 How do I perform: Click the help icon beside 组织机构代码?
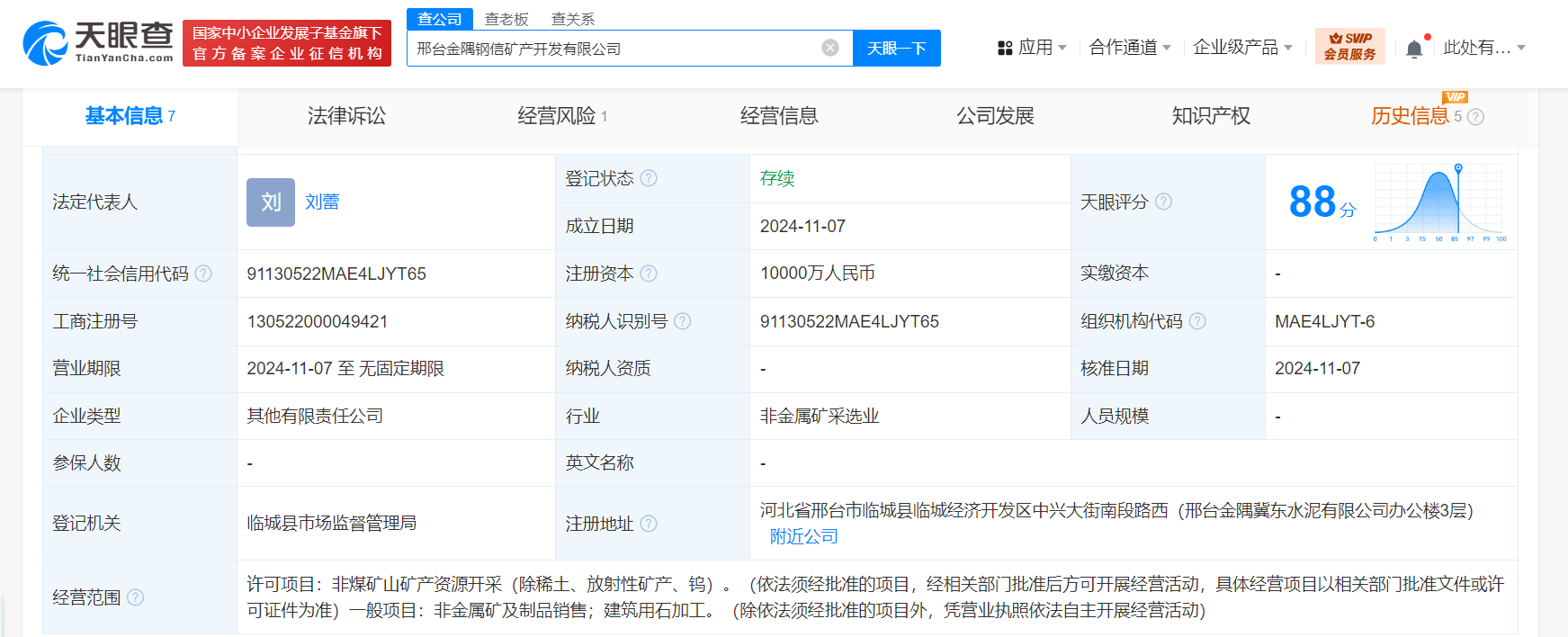(1197, 321)
